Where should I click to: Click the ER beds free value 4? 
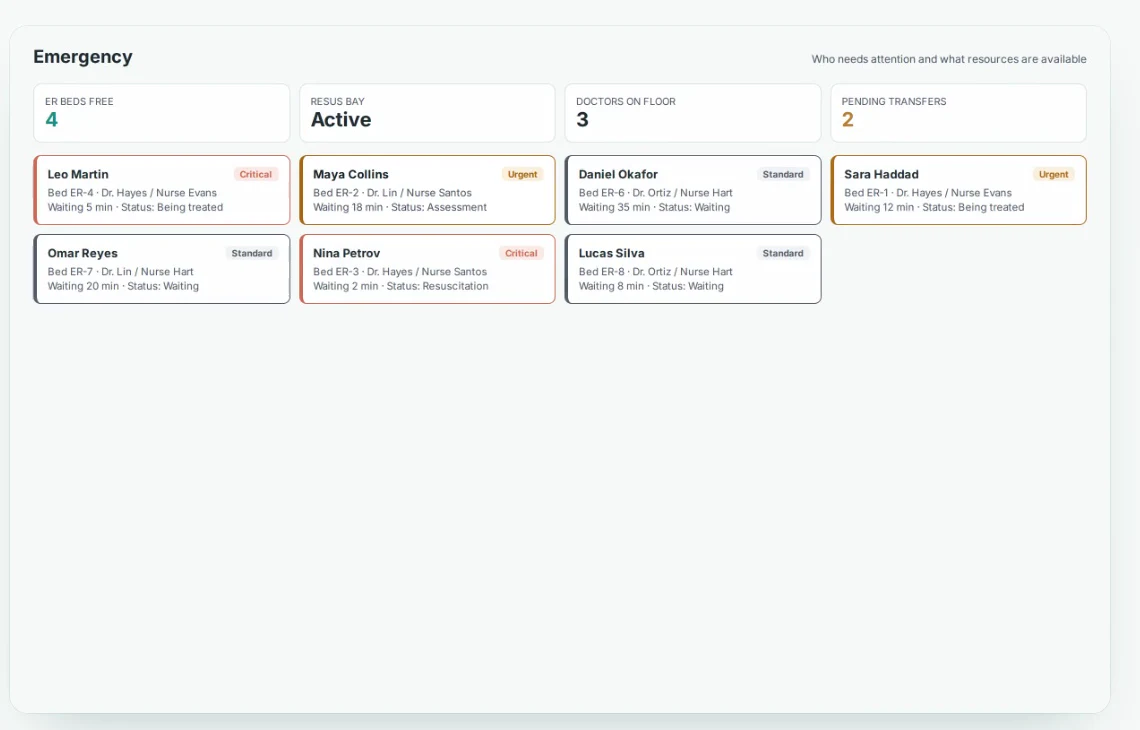52,120
